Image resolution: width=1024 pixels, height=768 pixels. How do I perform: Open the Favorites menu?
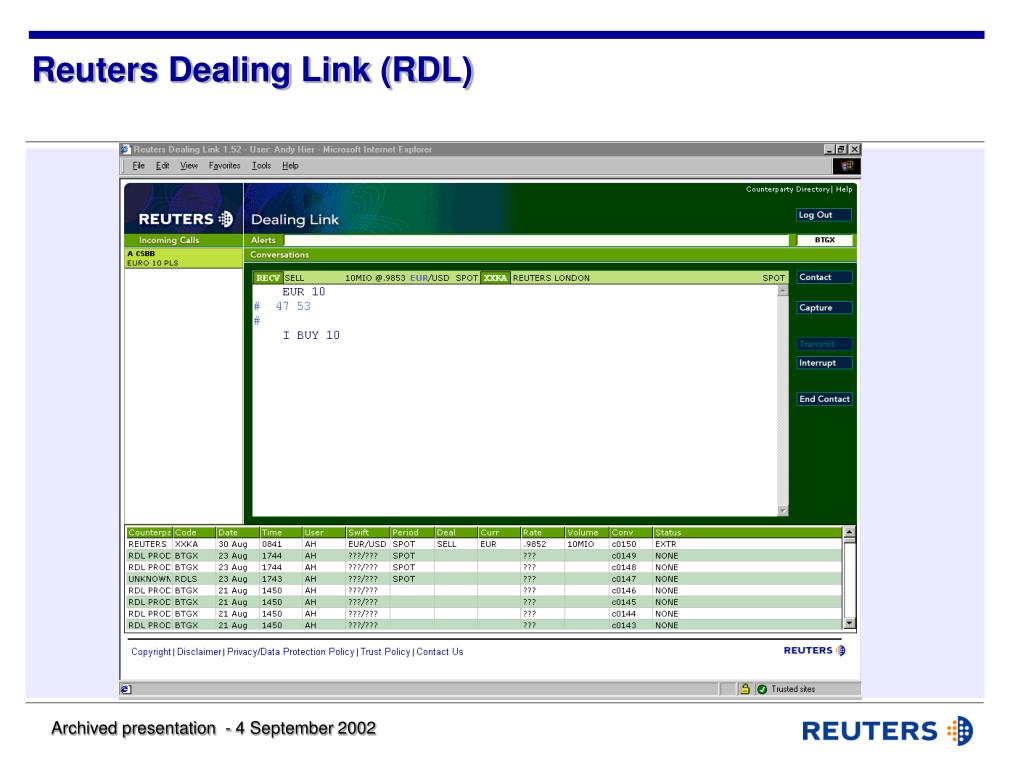click(225, 166)
